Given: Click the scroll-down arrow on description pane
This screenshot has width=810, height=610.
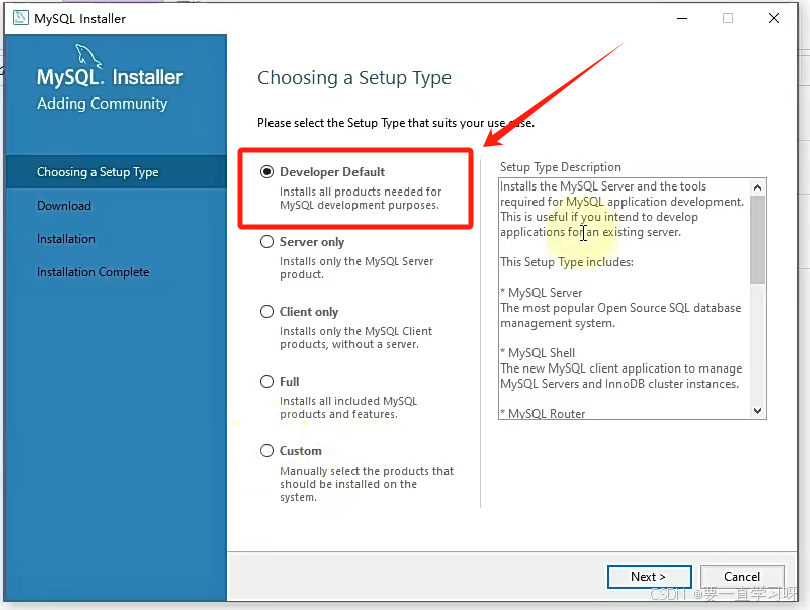Looking at the screenshot, I should pyautogui.click(x=757, y=410).
